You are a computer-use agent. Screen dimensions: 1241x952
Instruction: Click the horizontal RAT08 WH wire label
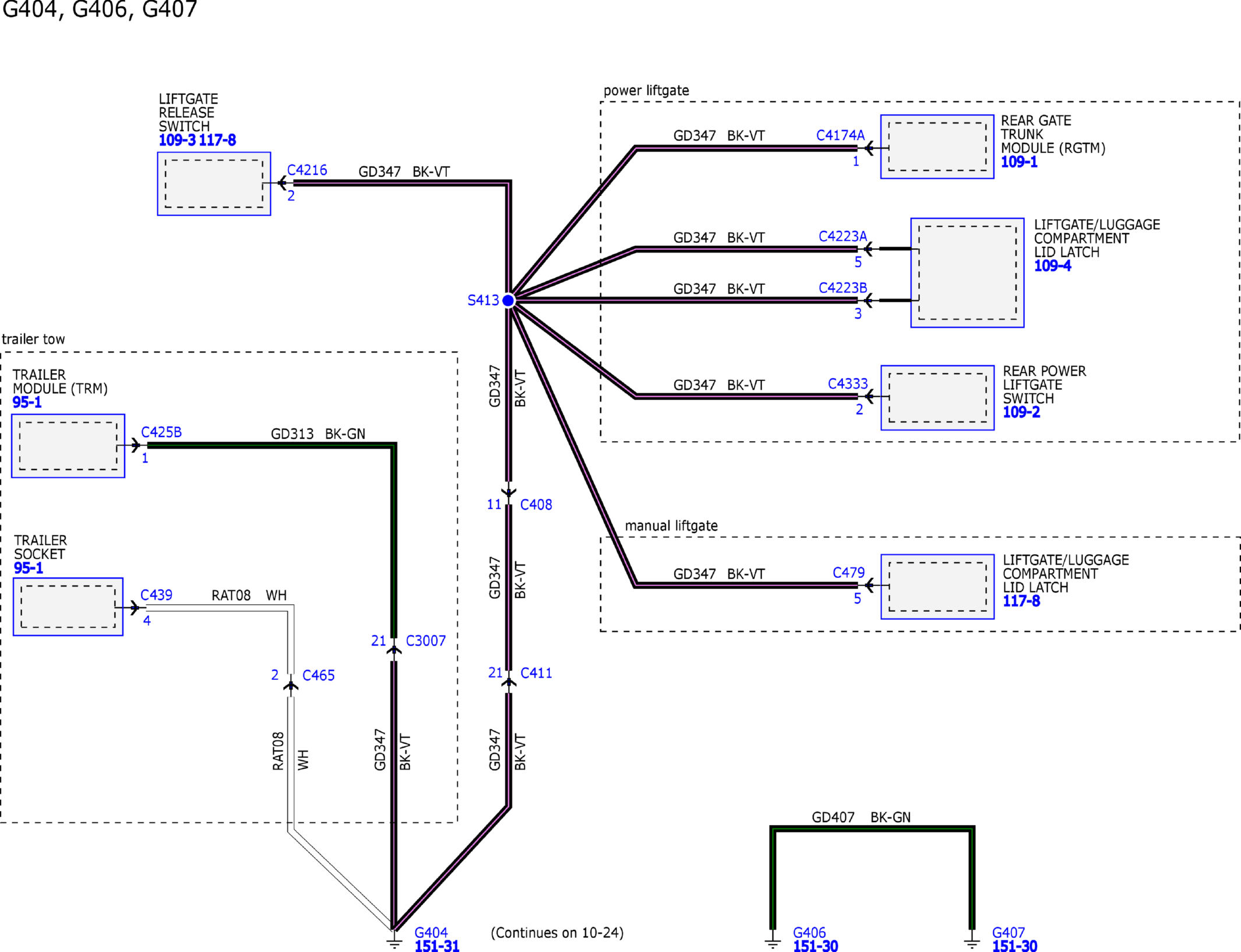pyautogui.click(x=249, y=595)
